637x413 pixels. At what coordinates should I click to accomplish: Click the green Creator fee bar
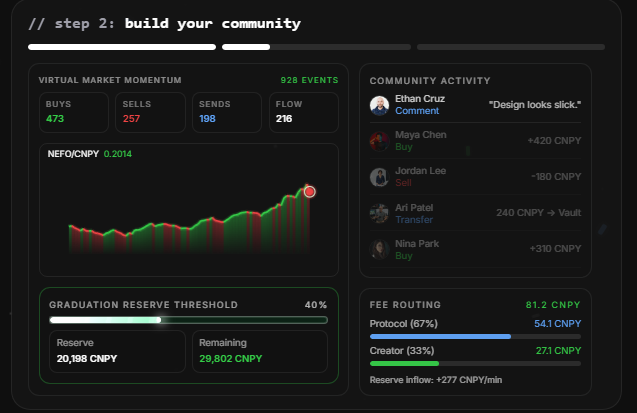pyautogui.click(x=405, y=363)
